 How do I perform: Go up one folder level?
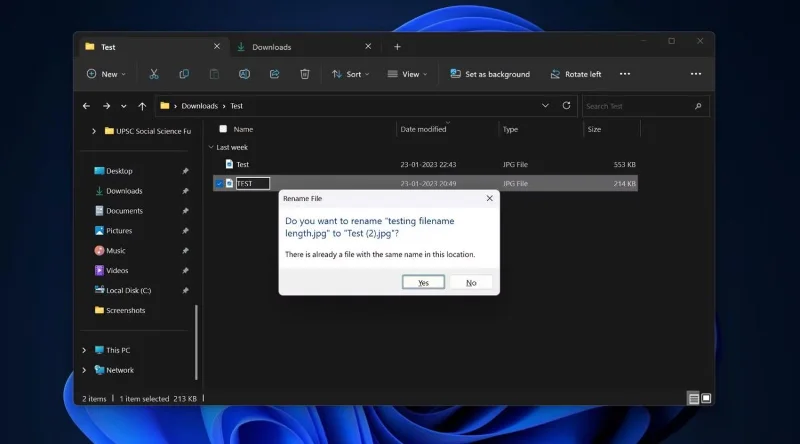142,106
